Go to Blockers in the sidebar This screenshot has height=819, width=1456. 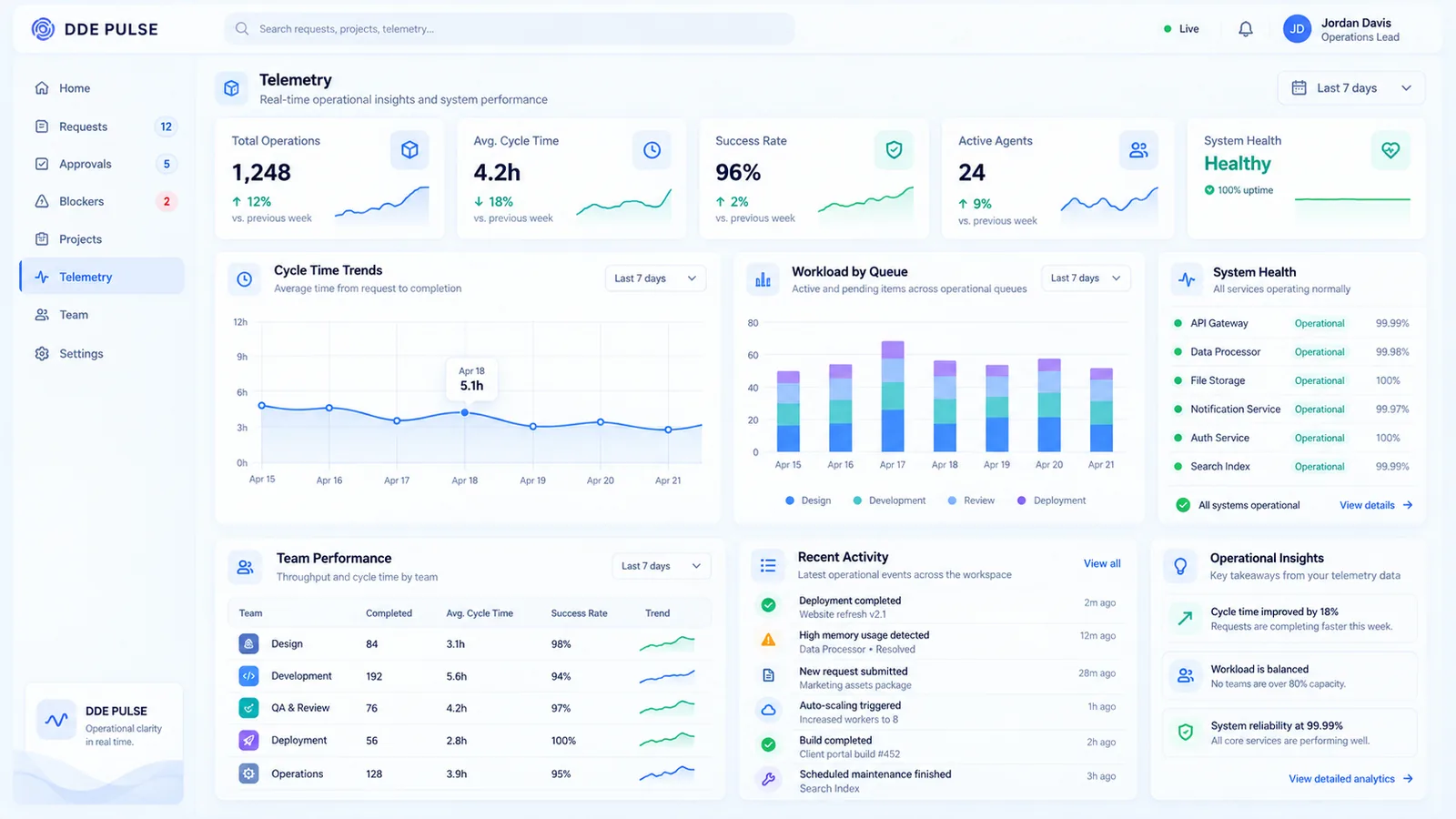pyautogui.click(x=102, y=201)
